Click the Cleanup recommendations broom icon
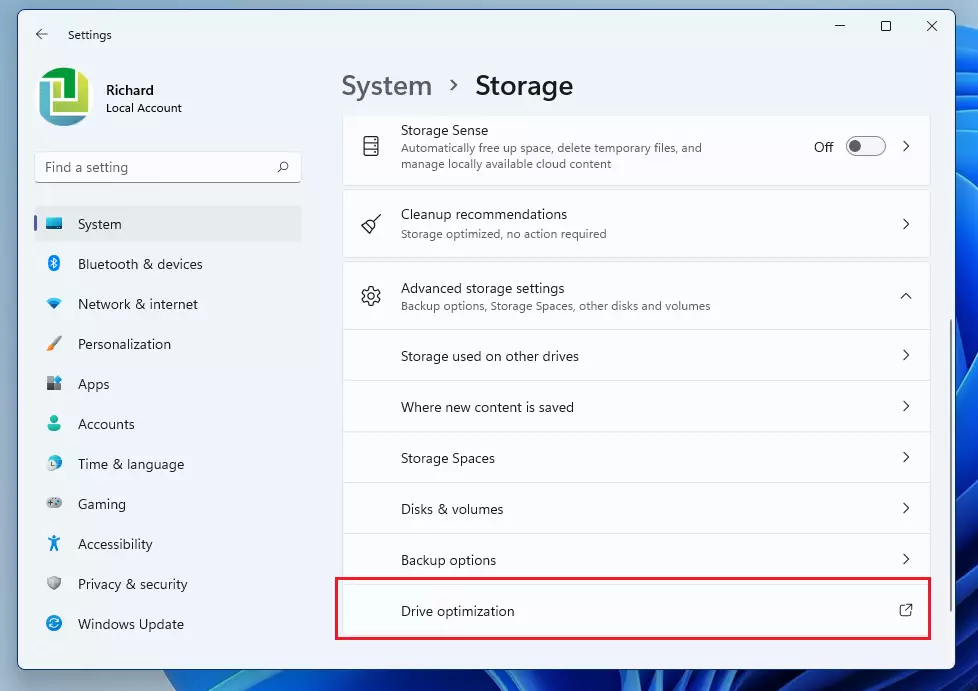Image resolution: width=978 pixels, height=691 pixels. (371, 224)
